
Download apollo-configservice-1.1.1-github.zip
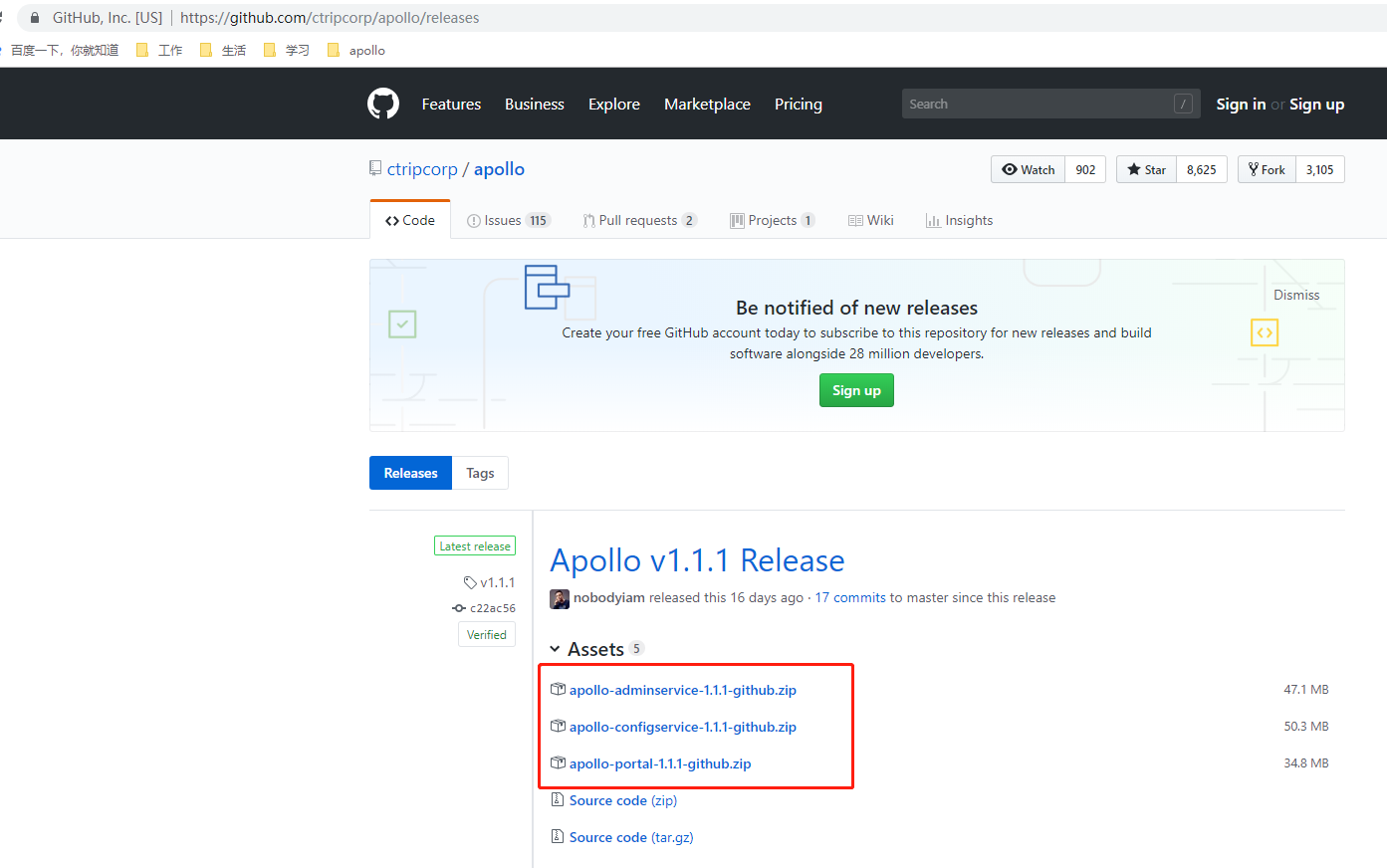(x=683, y=726)
